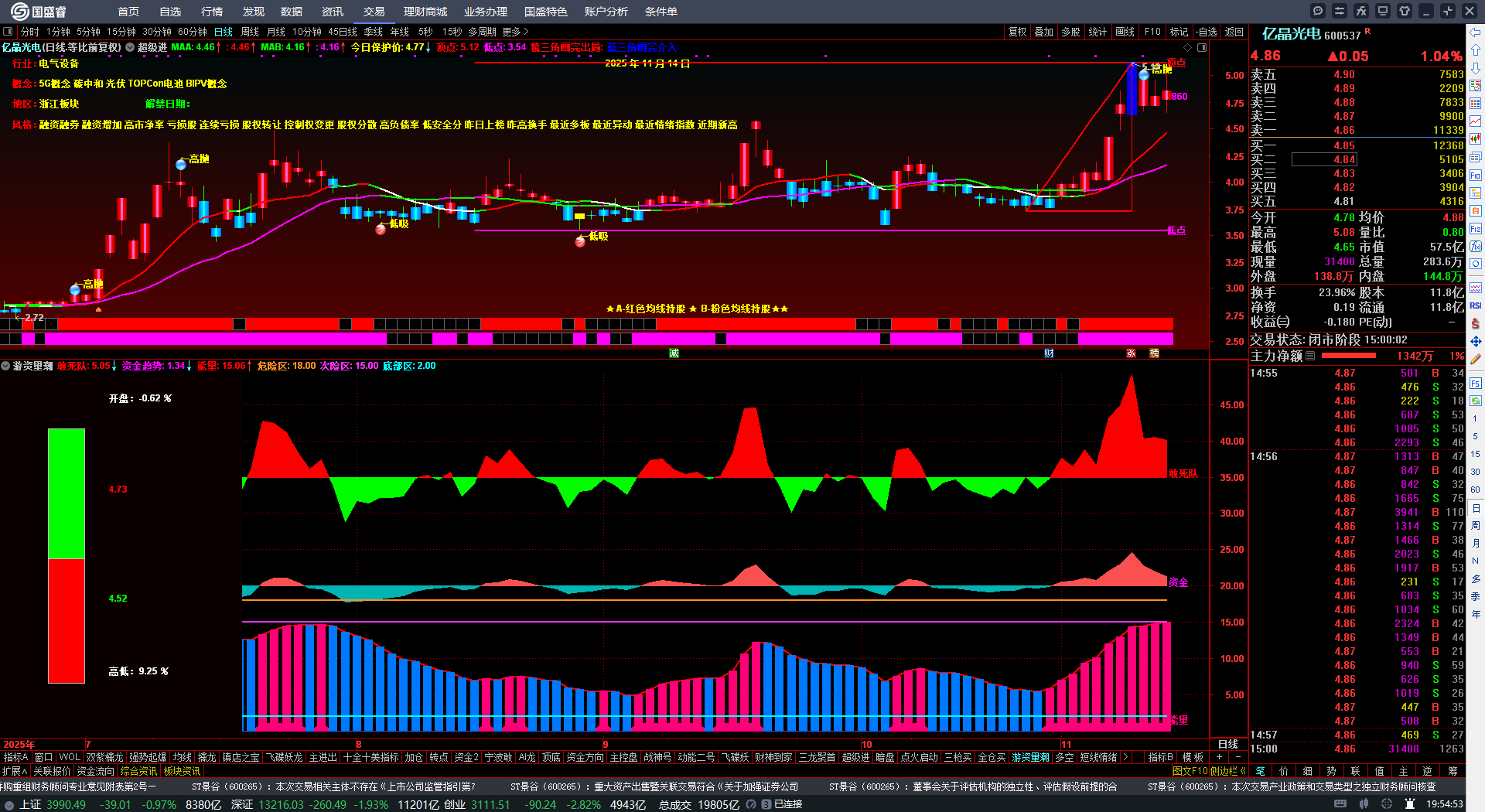Open the skin (shirt) theme icon

click(x=1405, y=11)
